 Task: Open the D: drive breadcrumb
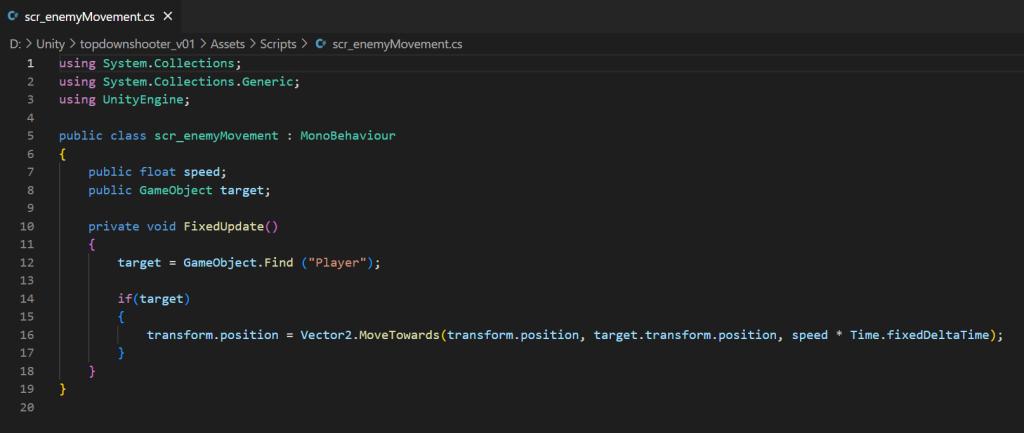pyautogui.click(x=15, y=44)
